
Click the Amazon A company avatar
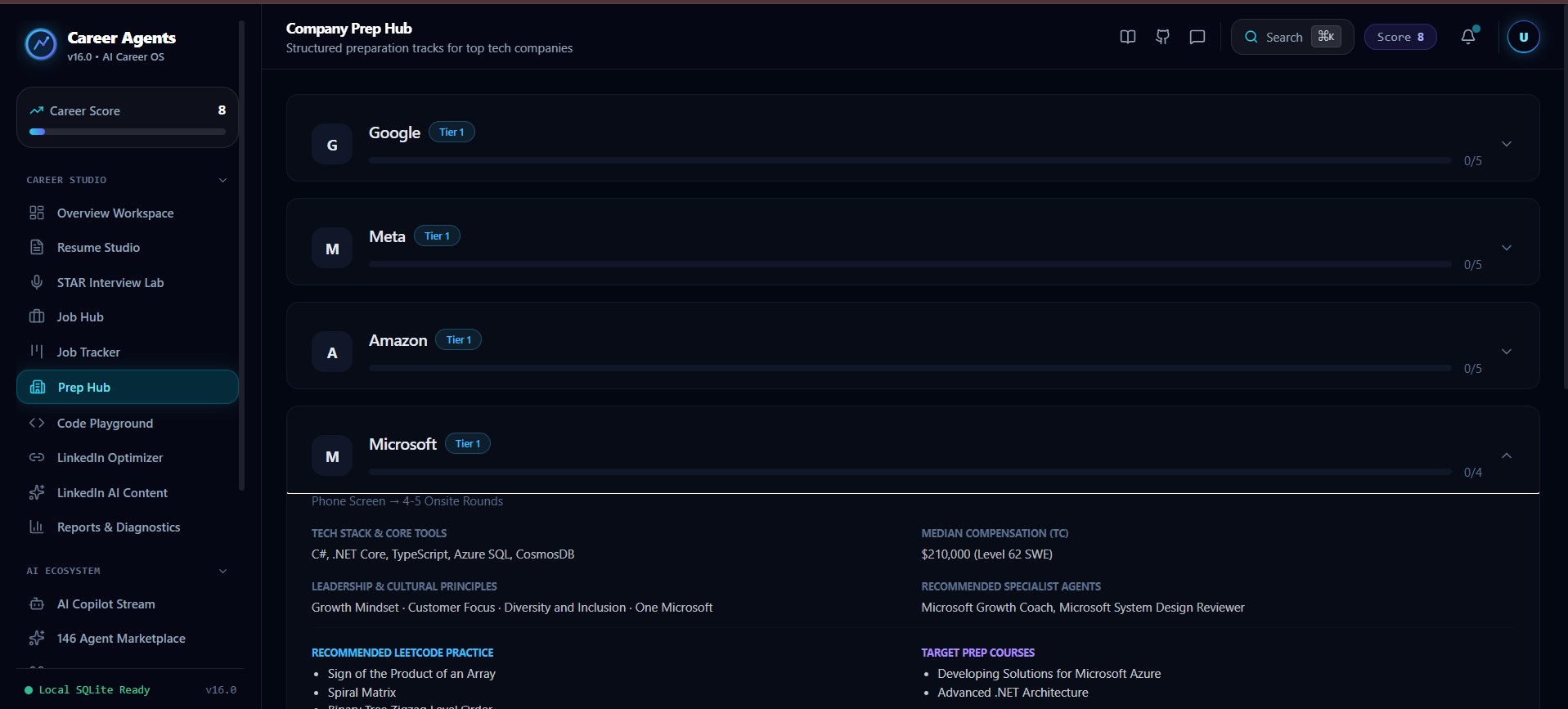click(332, 352)
